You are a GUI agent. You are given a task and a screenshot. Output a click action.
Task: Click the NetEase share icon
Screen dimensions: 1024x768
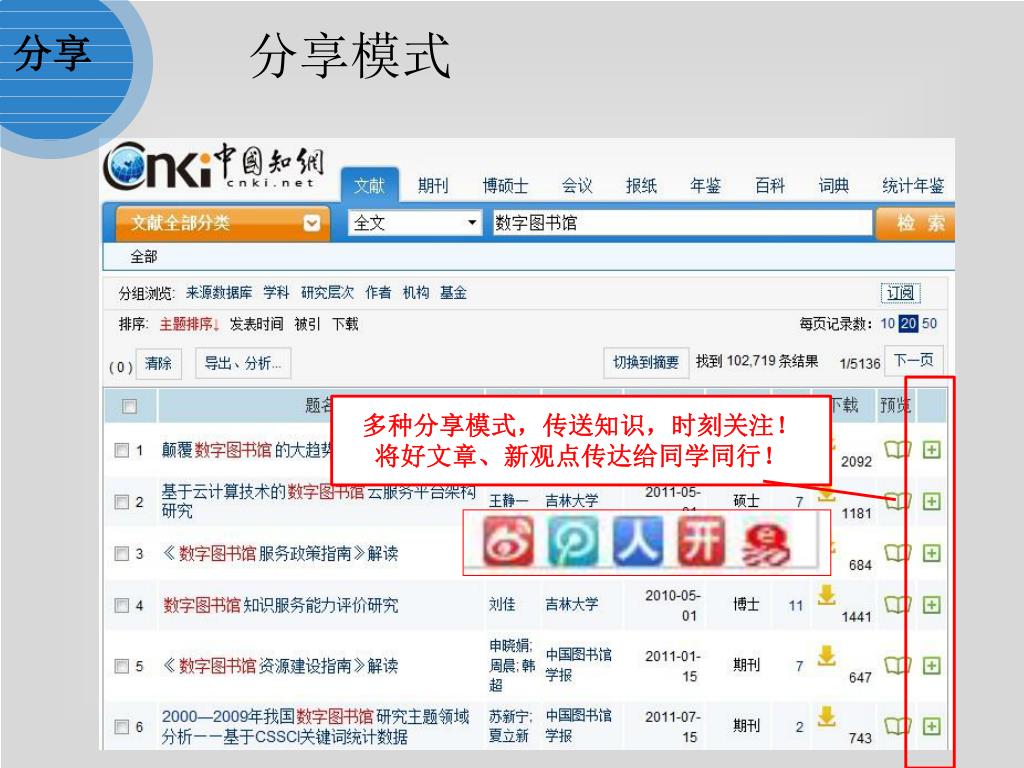point(765,543)
